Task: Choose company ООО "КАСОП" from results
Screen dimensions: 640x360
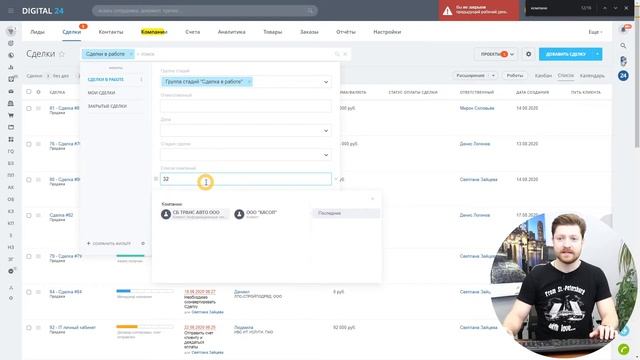Action: point(256,213)
